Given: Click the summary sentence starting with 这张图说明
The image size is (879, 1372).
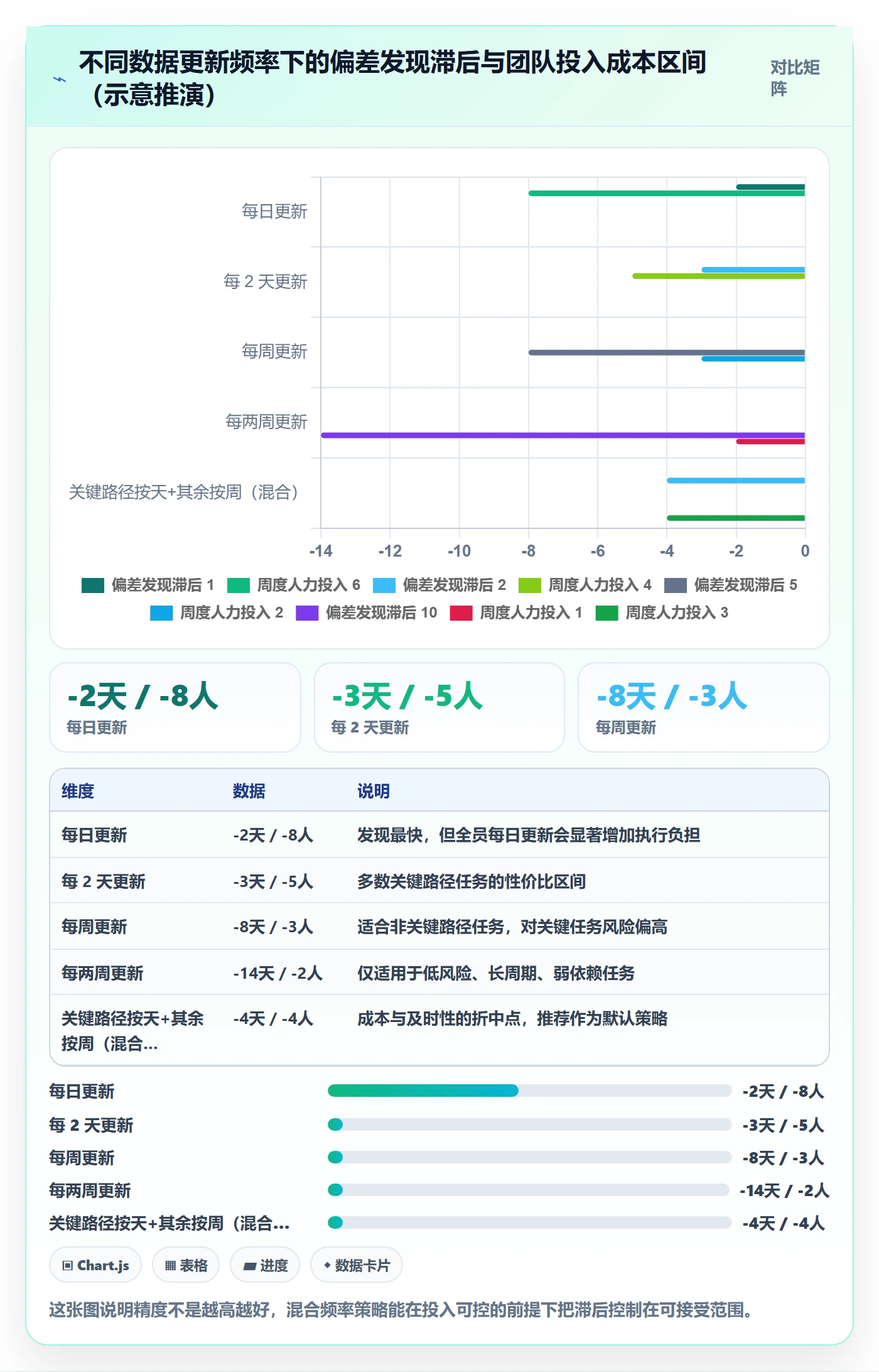Looking at the screenshot, I should tap(401, 1310).
